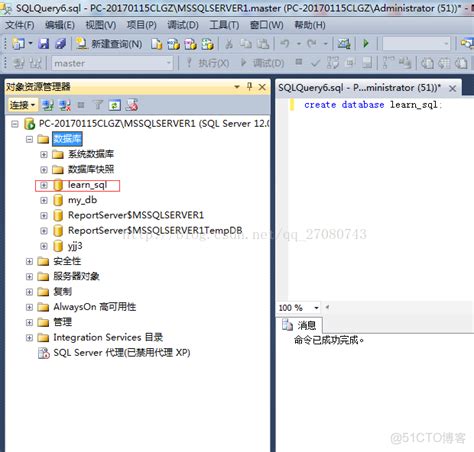The image size is (474, 452).
Task: Select the yjj3 database in the tree
Action: (x=75, y=246)
